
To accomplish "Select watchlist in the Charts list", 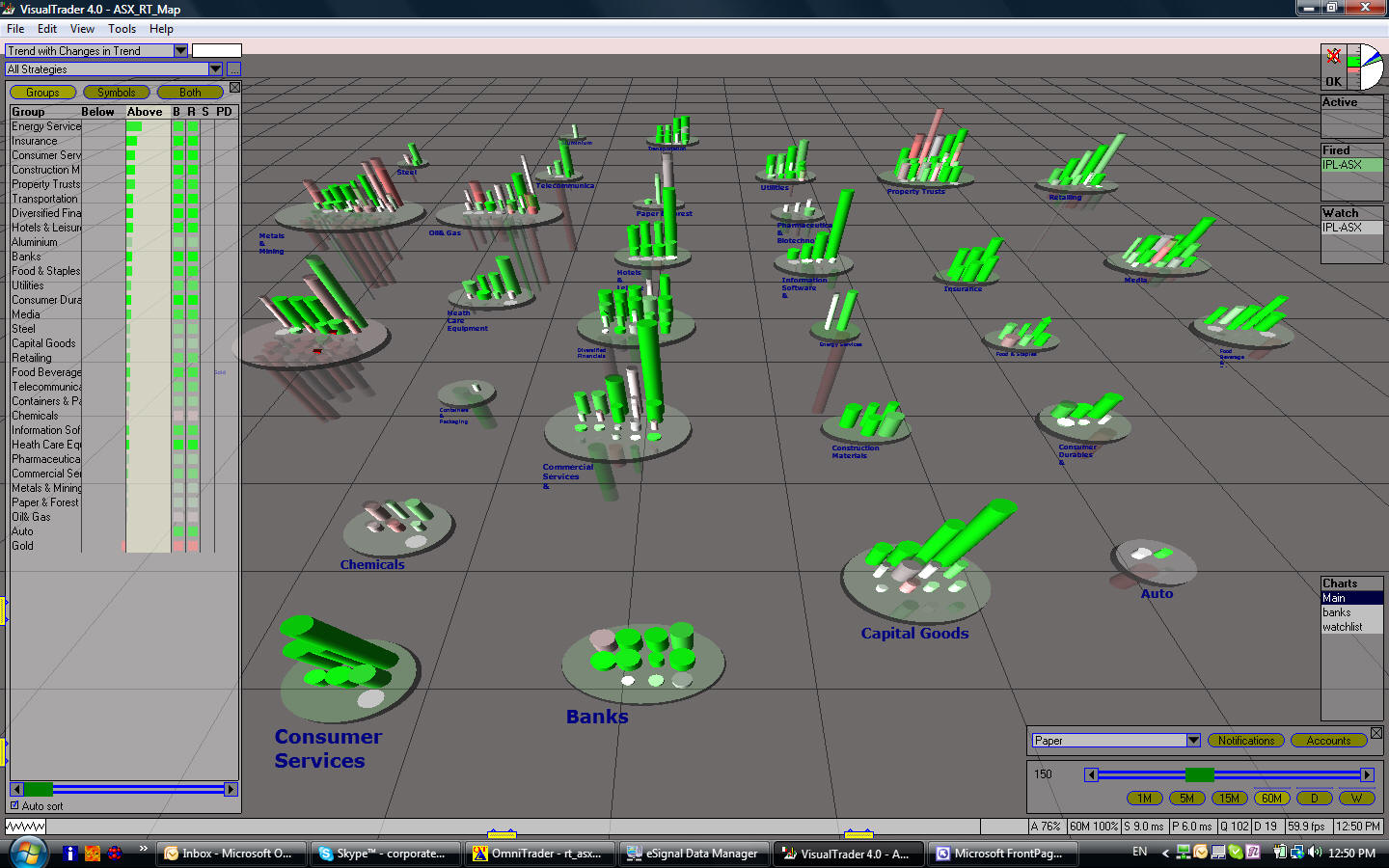I will 1351,627.
